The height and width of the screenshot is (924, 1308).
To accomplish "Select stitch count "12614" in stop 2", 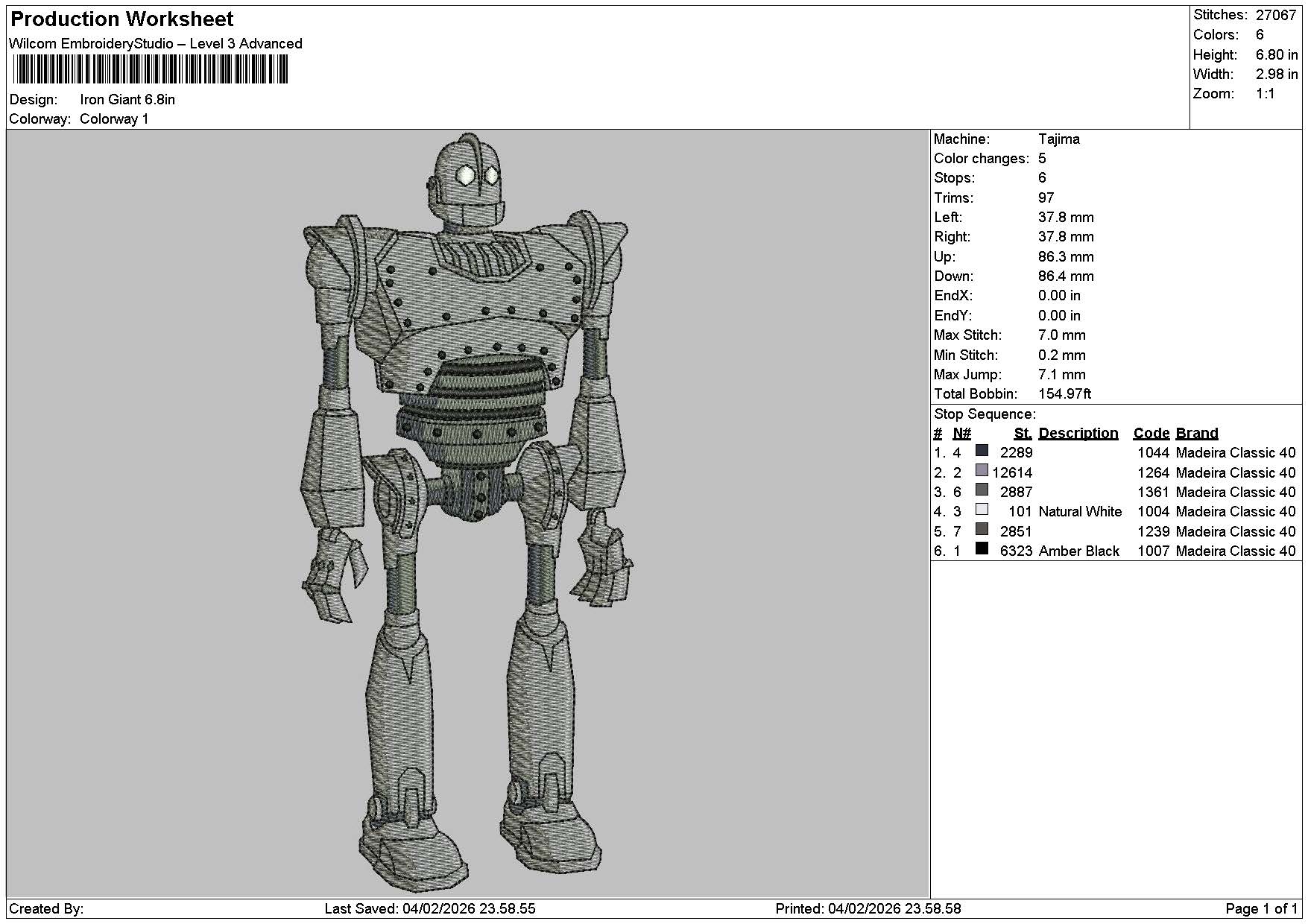I will pyautogui.click(x=1012, y=473).
